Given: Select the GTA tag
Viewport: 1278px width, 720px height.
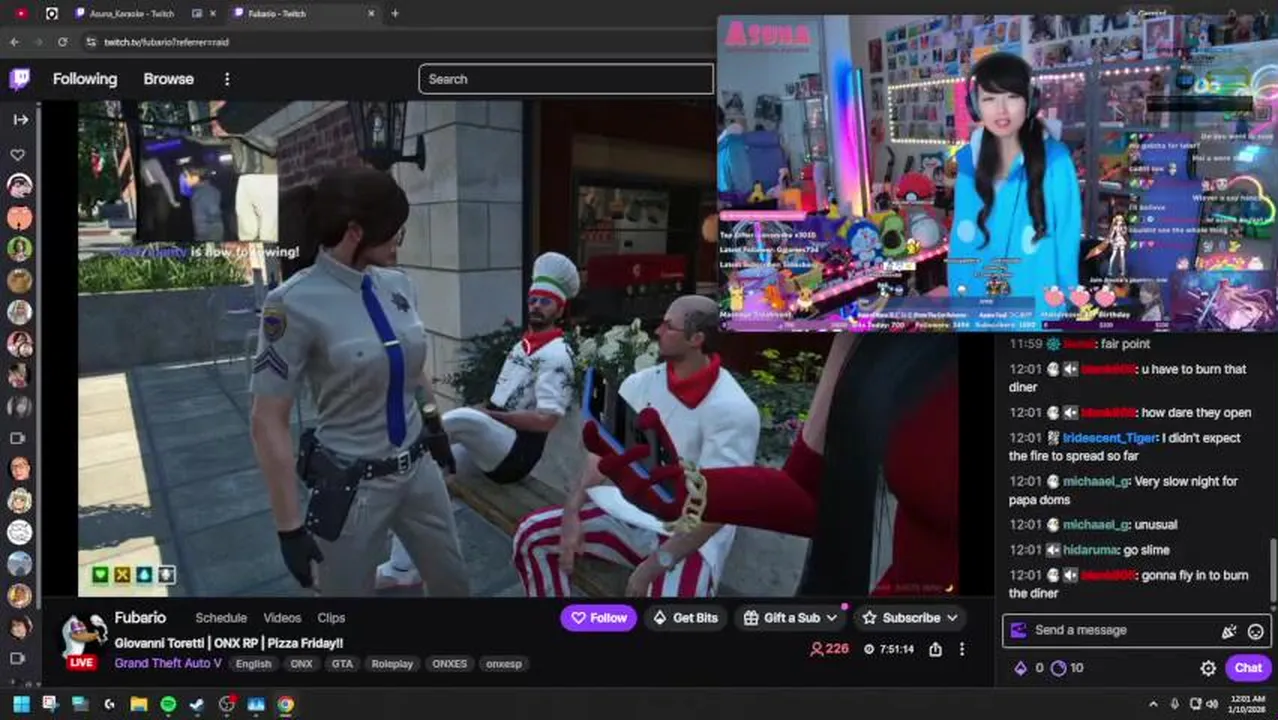Looking at the screenshot, I should click(x=342, y=663).
